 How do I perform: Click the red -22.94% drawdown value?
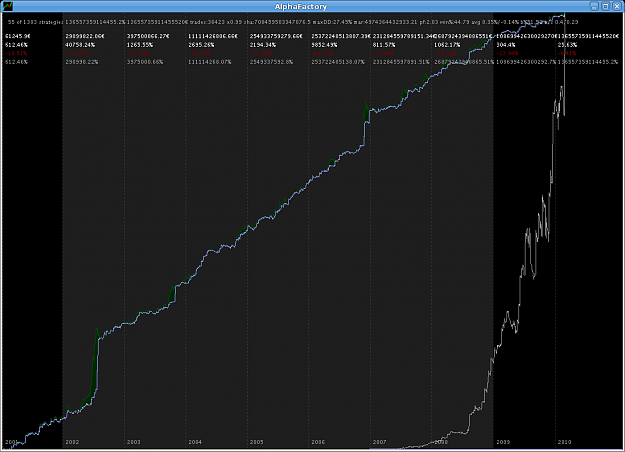click(x=507, y=53)
